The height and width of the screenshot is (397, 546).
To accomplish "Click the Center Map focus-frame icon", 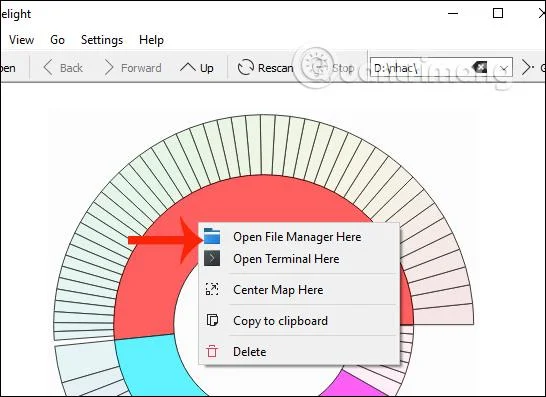I will (x=212, y=289).
